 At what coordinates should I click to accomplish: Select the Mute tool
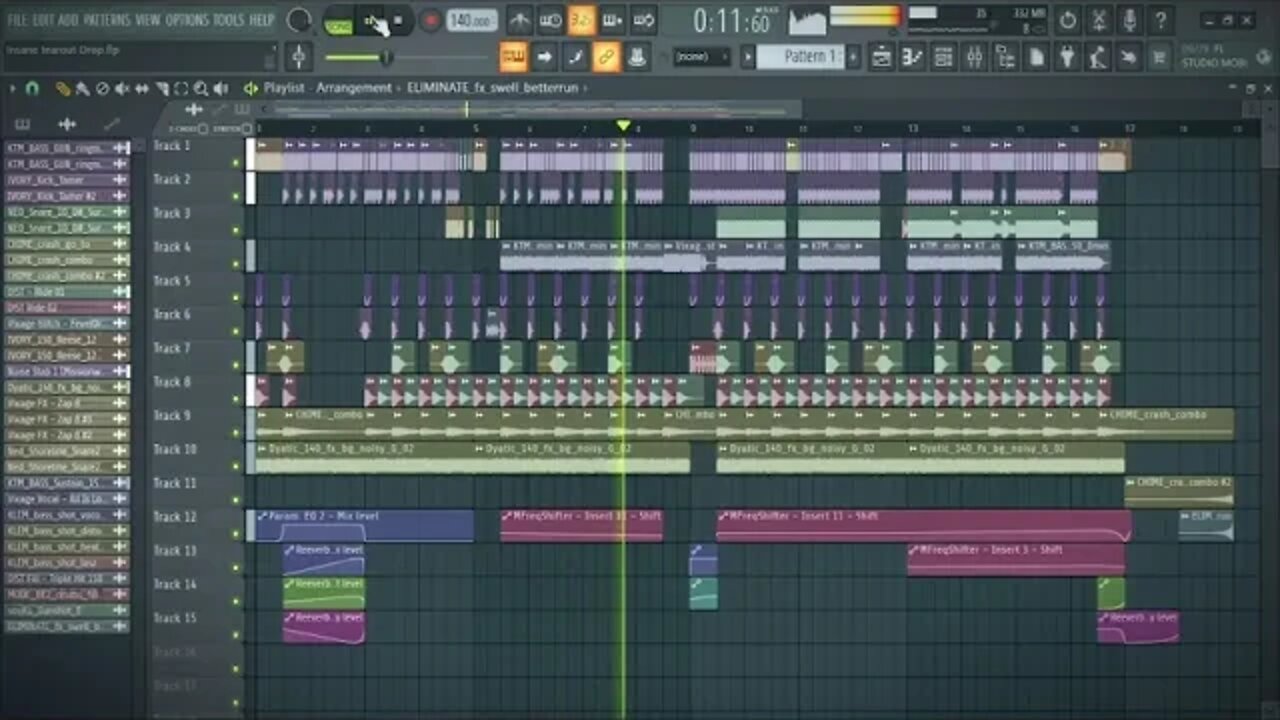[122, 89]
